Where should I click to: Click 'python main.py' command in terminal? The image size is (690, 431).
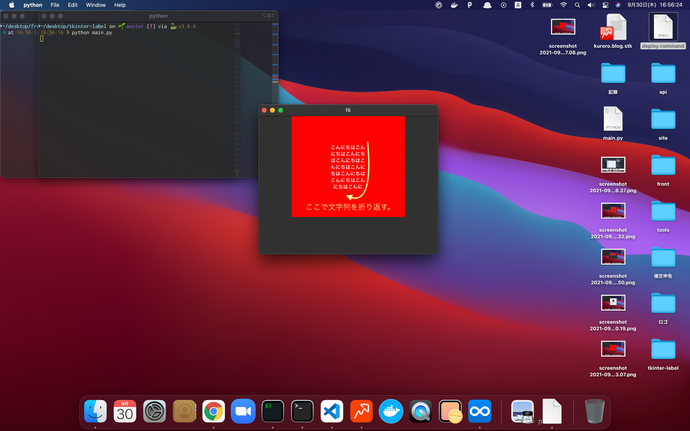click(92, 33)
